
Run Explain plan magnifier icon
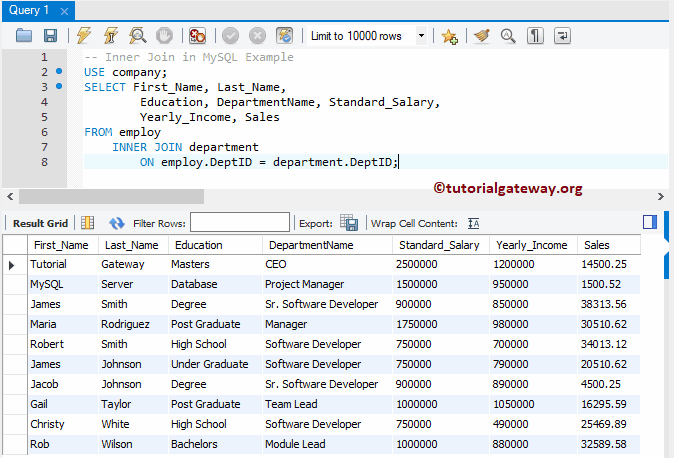(x=137, y=35)
